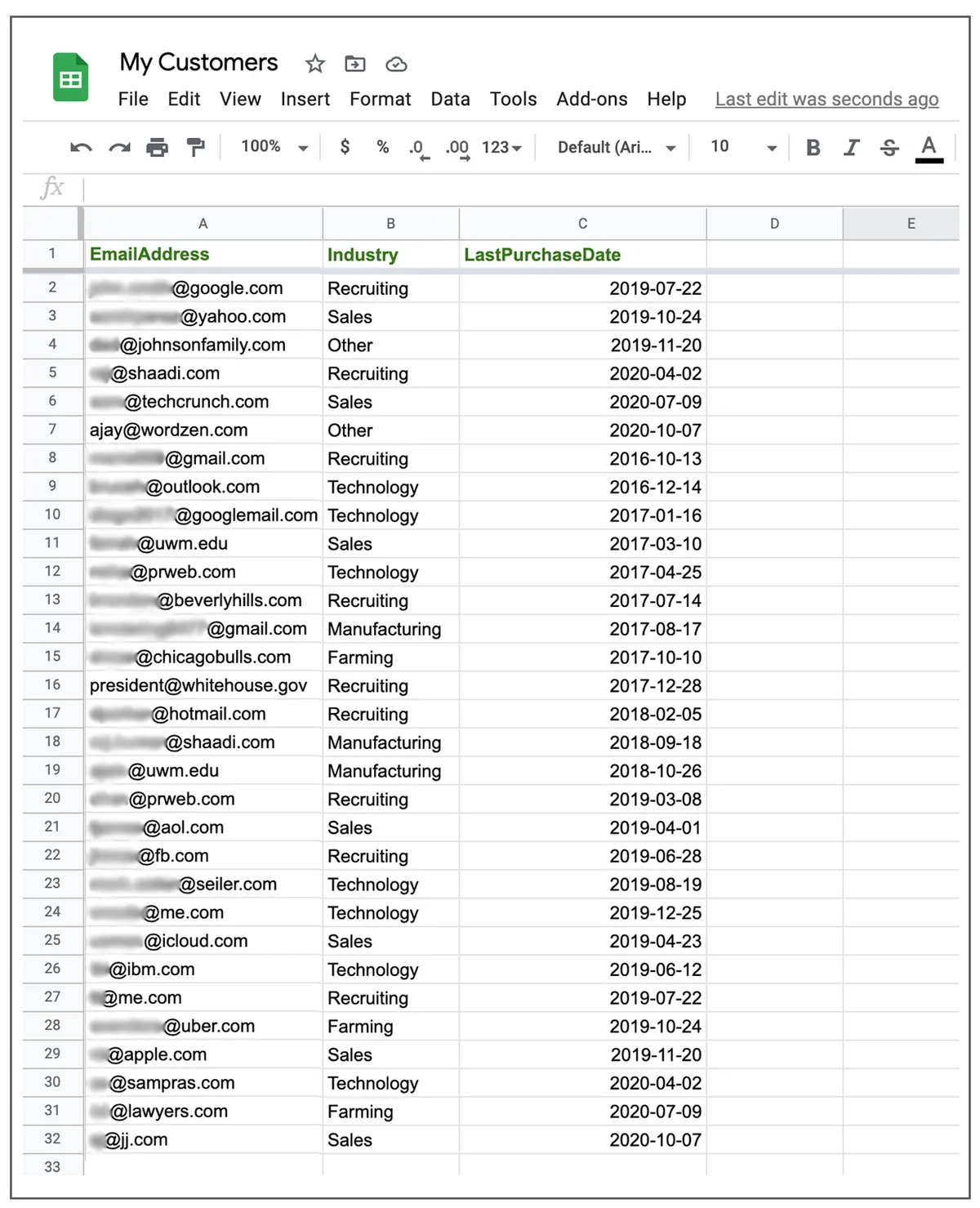Select the EmailAddress header cell
This screenshot has height=1208, width=980.
click(x=203, y=254)
